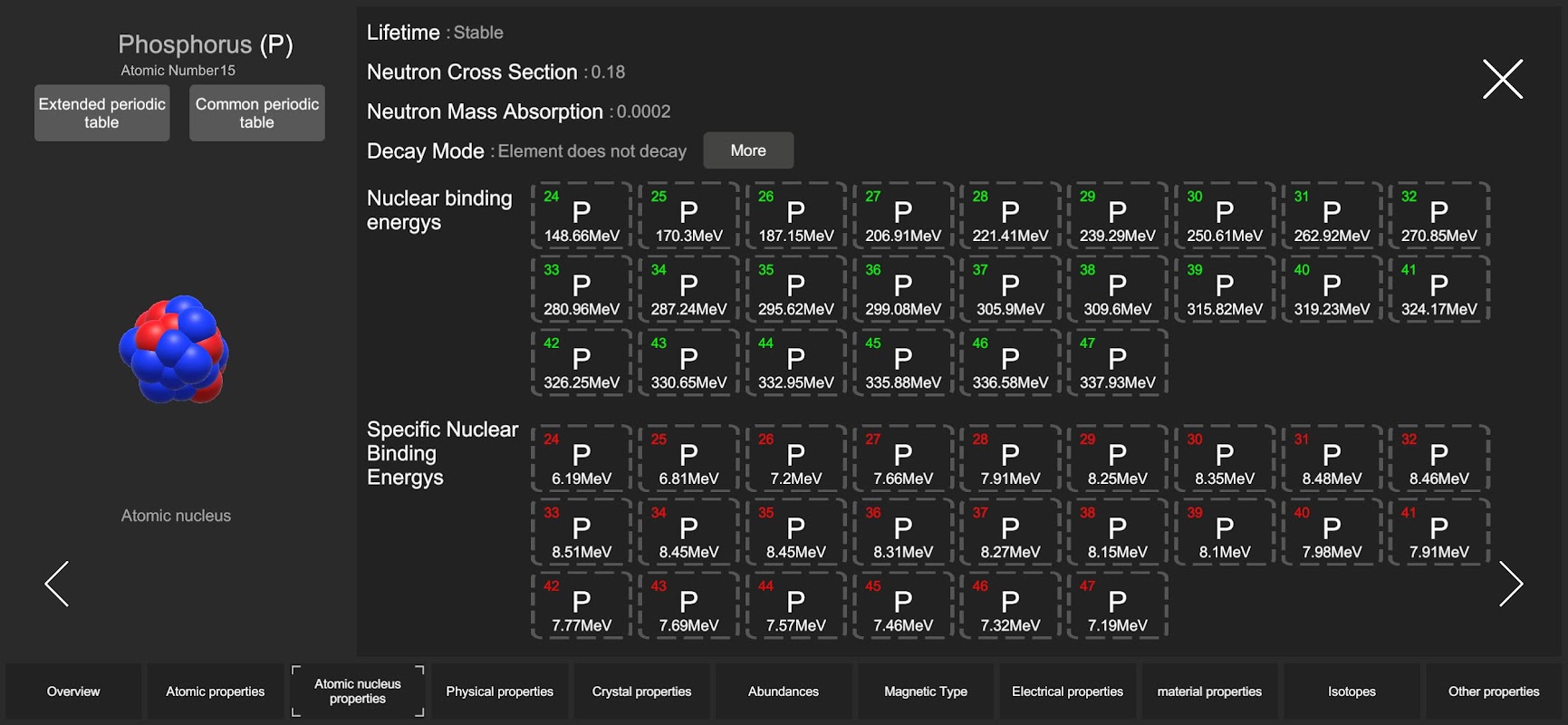
Task: Select the P-24 148.66MeV isotope tile
Action: [x=582, y=216]
